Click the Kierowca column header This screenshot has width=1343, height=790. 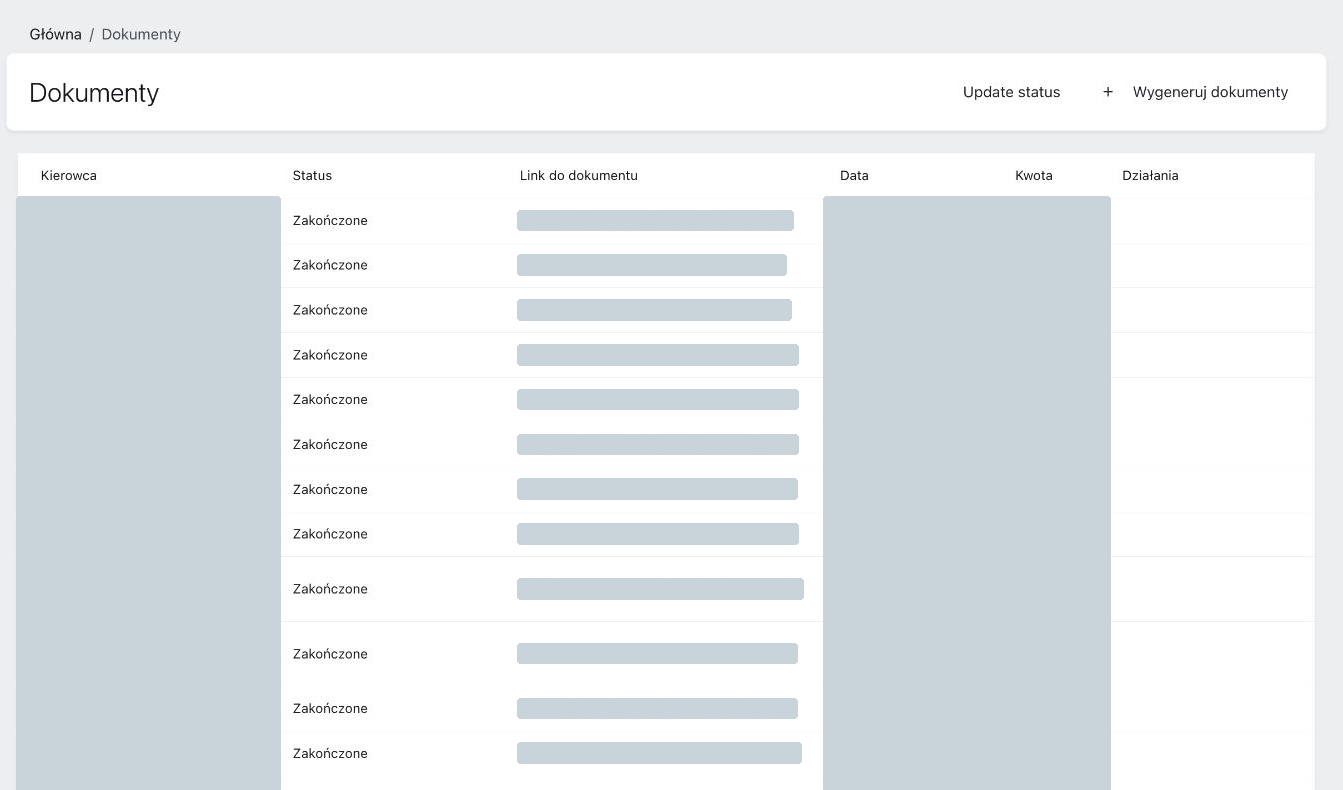click(69, 175)
